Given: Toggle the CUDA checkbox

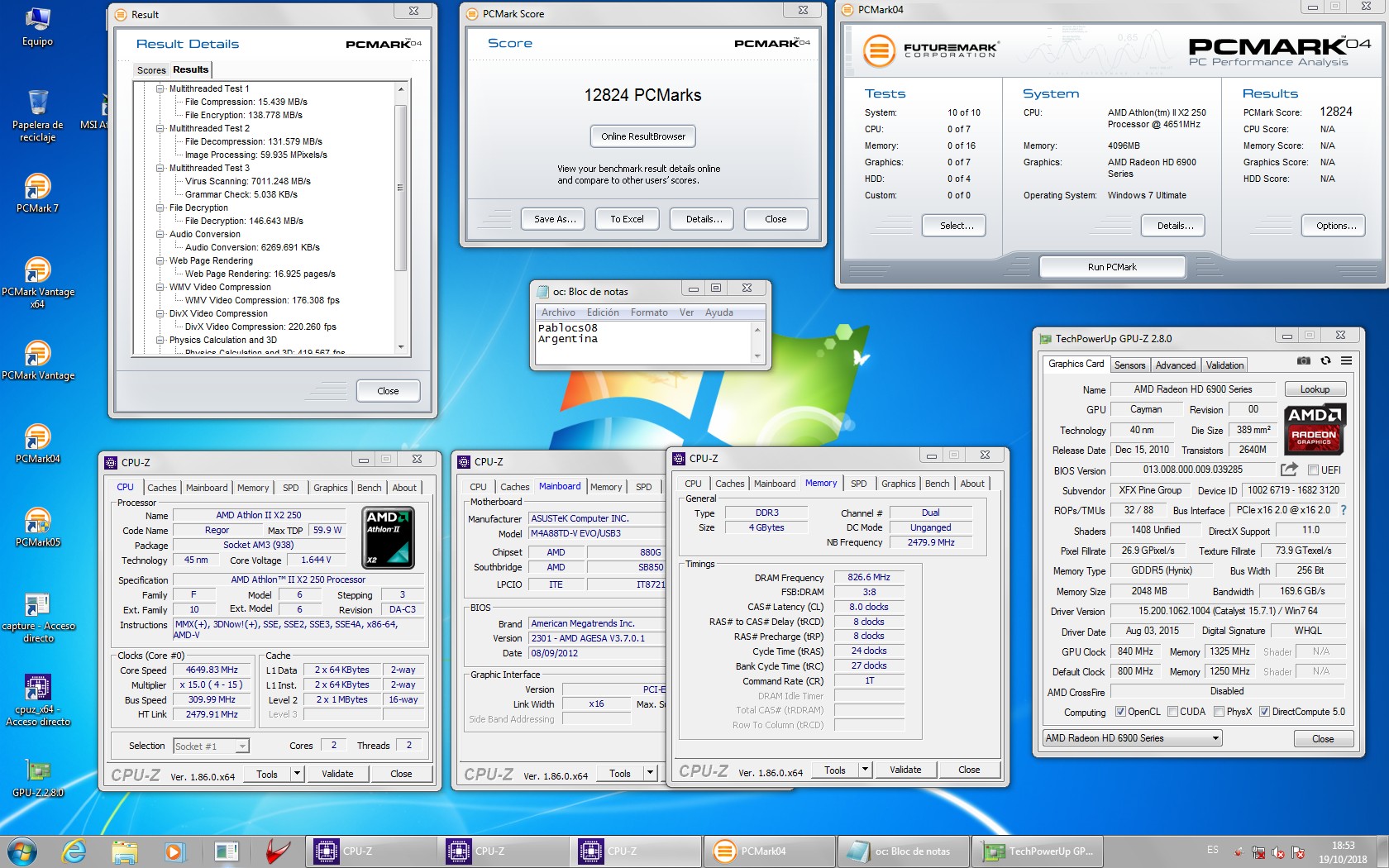Looking at the screenshot, I should [1172, 712].
